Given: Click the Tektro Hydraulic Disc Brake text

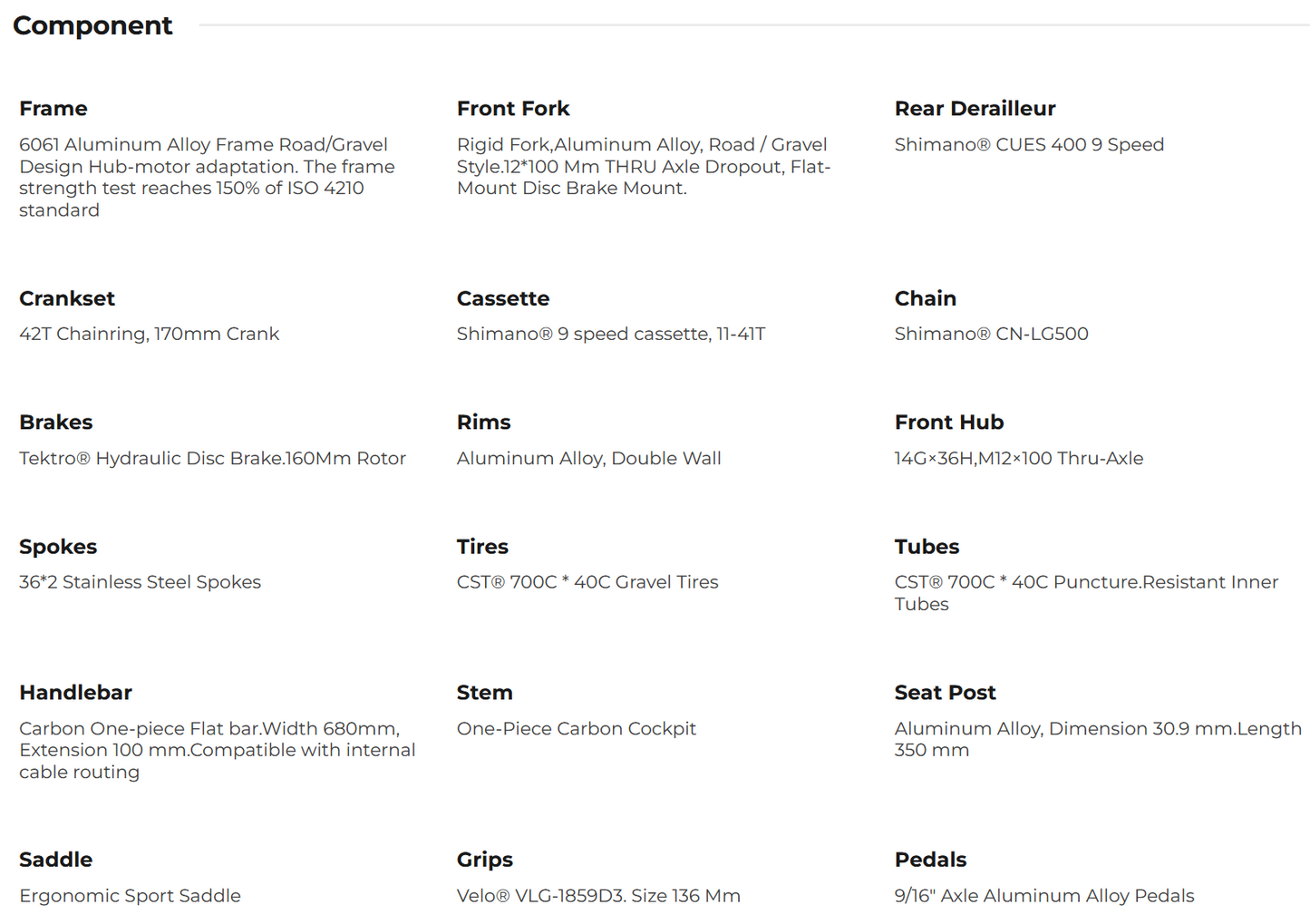Looking at the screenshot, I should pyautogui.click(x=212, y=459).
